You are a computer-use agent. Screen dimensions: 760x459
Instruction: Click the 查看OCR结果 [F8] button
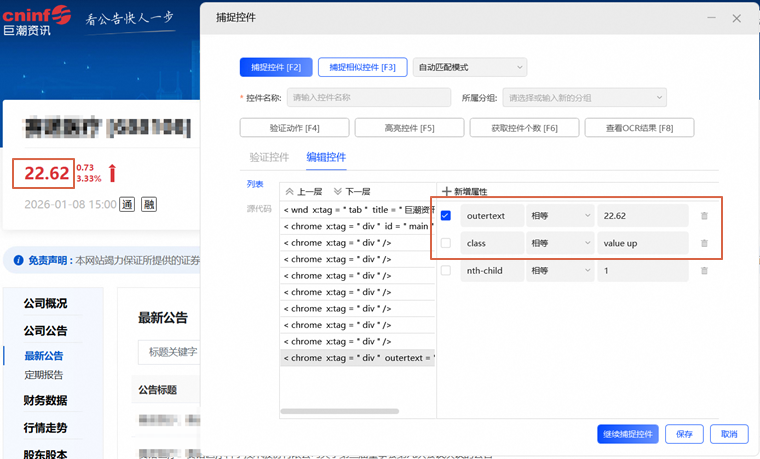point(639,128)
